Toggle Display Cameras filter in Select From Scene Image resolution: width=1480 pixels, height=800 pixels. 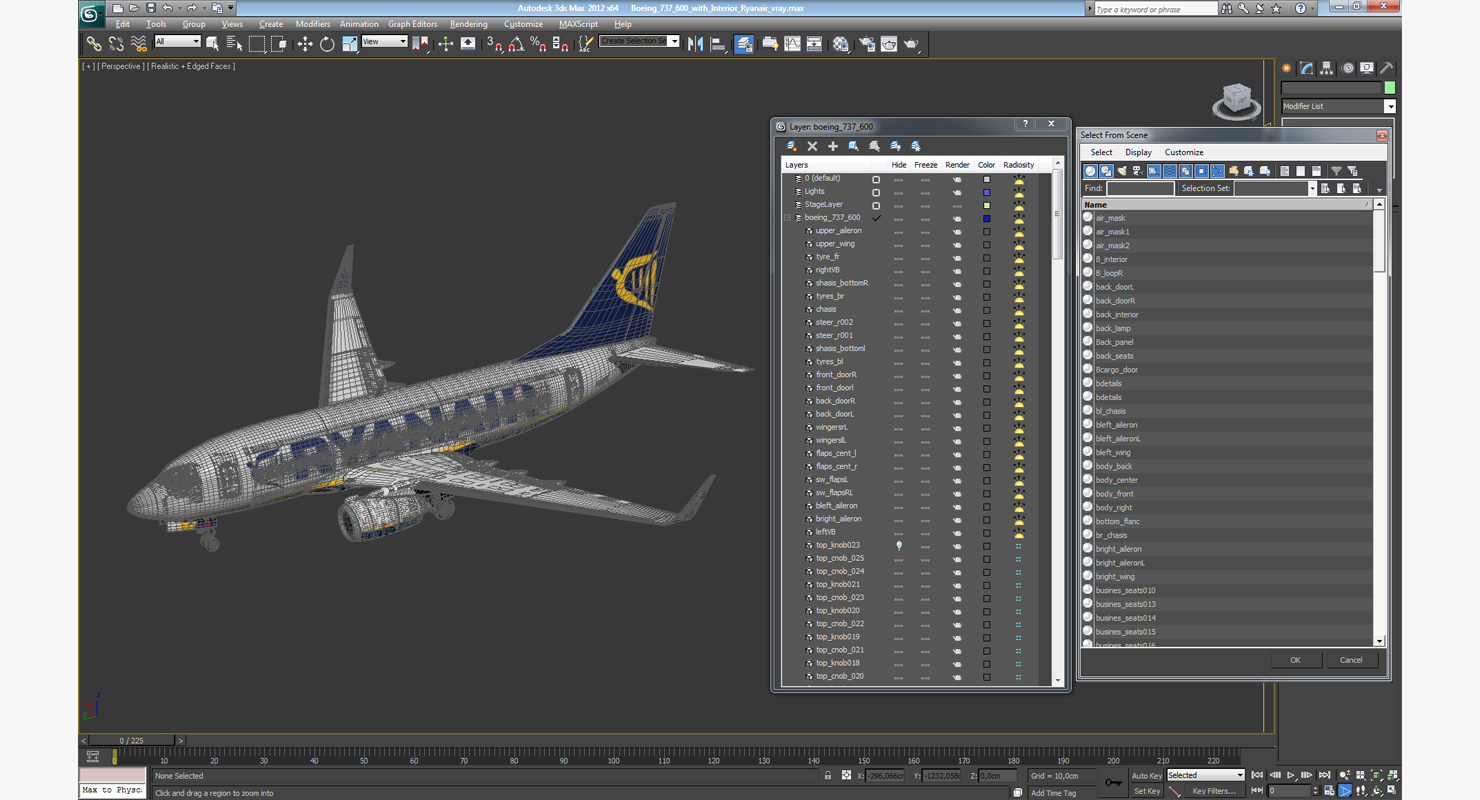tap(1138, 171)
